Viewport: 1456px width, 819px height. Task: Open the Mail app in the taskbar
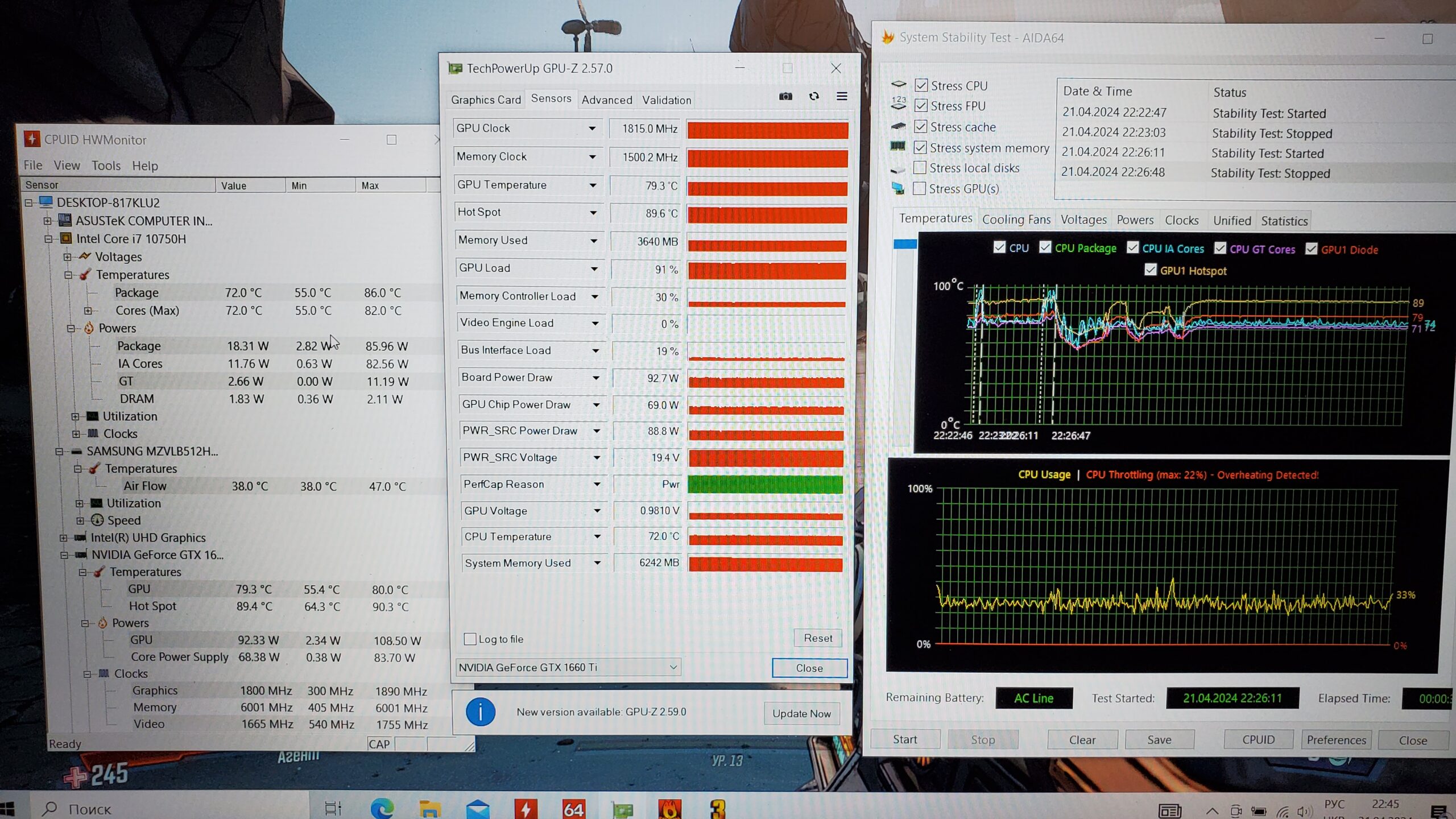tap(478, 808)
